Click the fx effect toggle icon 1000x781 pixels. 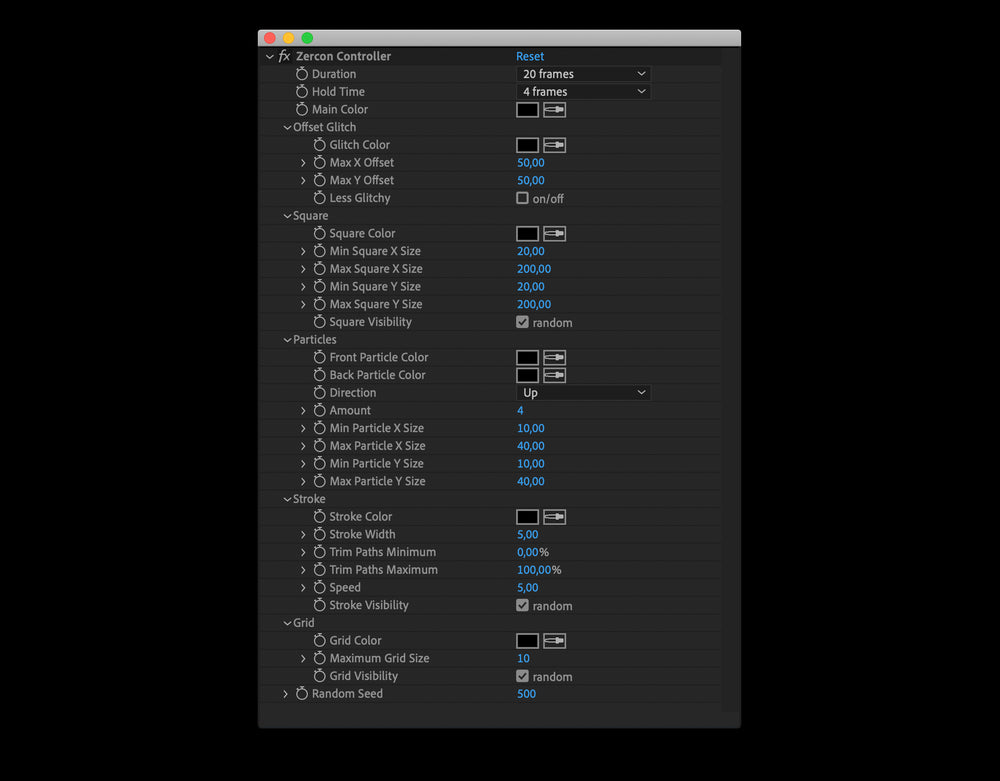(285, 57)
